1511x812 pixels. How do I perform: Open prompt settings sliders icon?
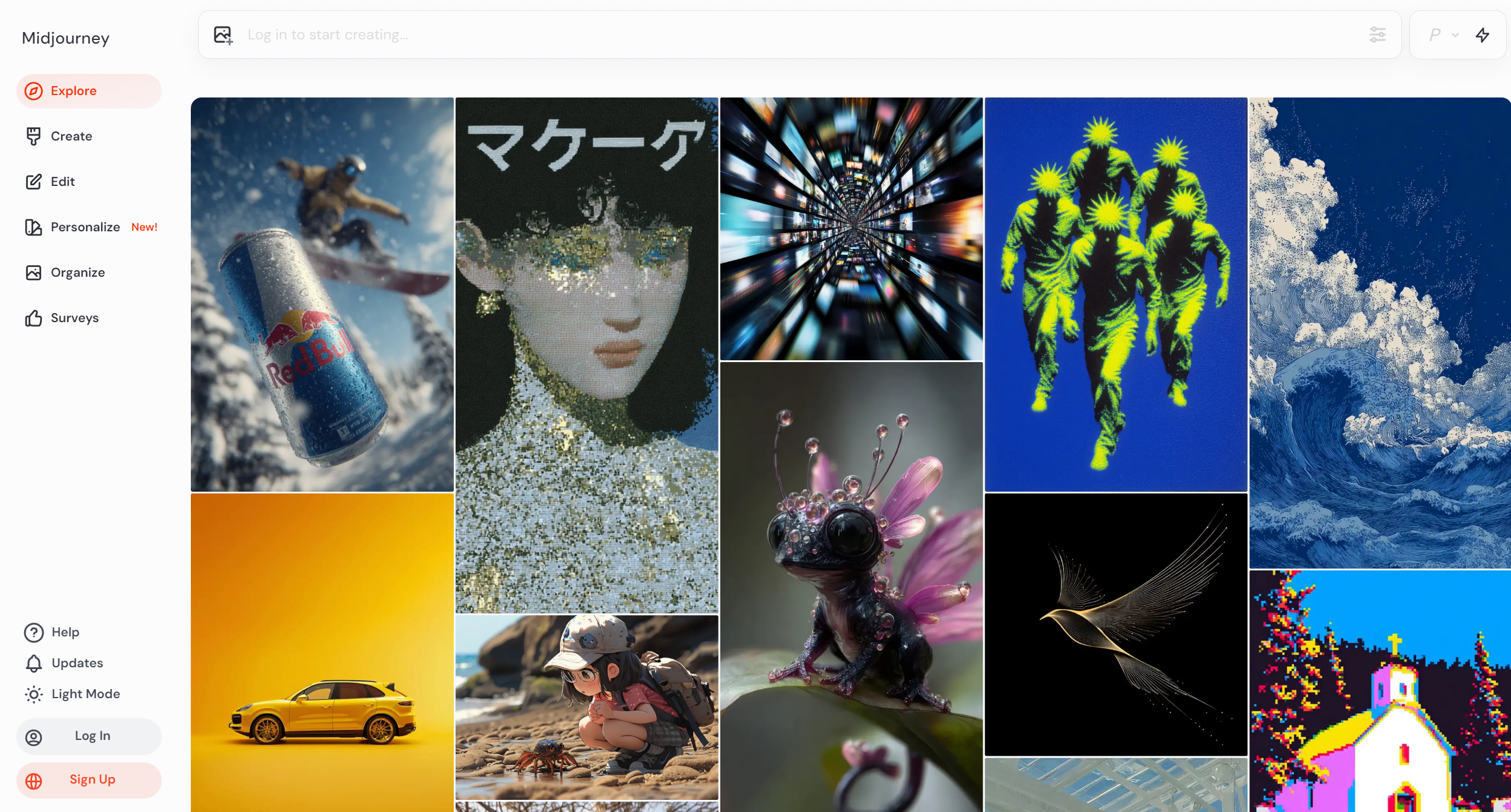tap(1377, 35)
